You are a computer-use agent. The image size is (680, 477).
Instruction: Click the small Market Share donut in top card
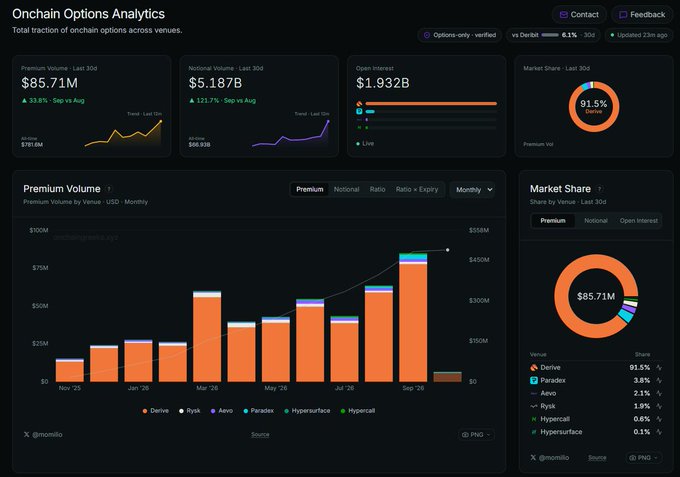(x=594, y=107)
